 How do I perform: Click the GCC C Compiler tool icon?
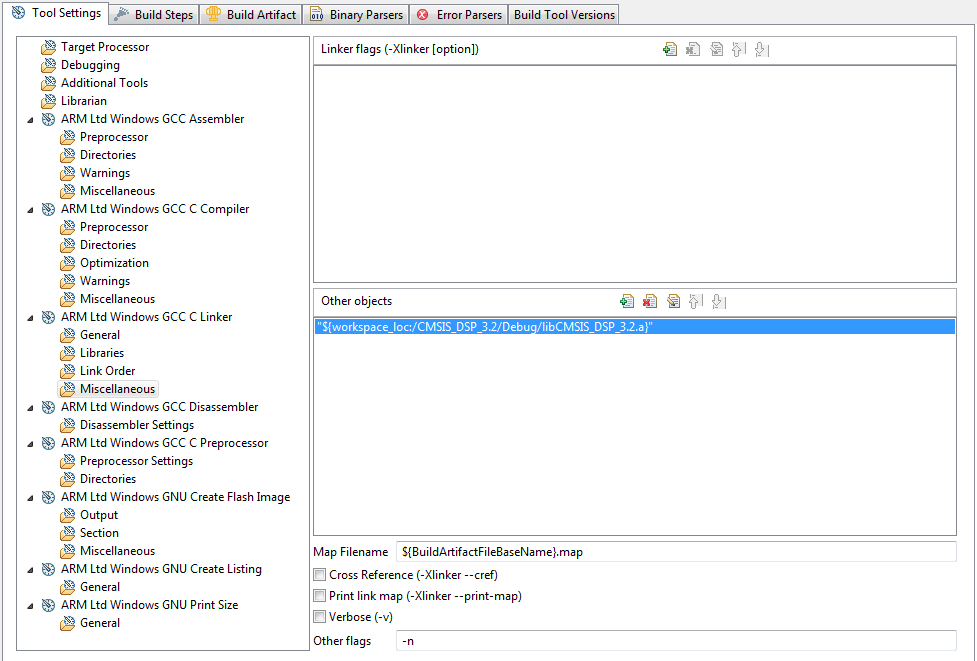tap(49, 209)
